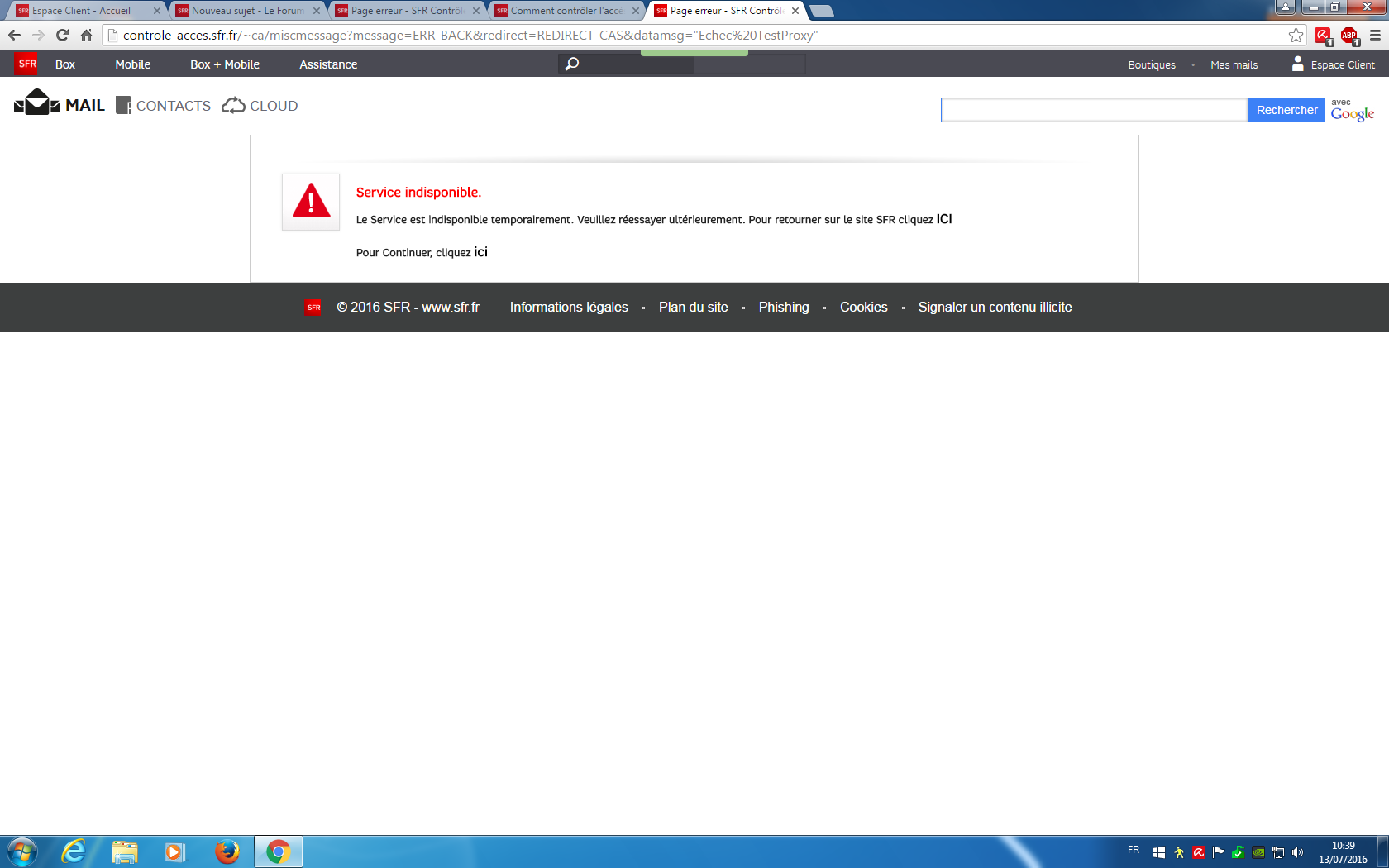Open the Adblock Plus extension

(x=1349, y=36)
